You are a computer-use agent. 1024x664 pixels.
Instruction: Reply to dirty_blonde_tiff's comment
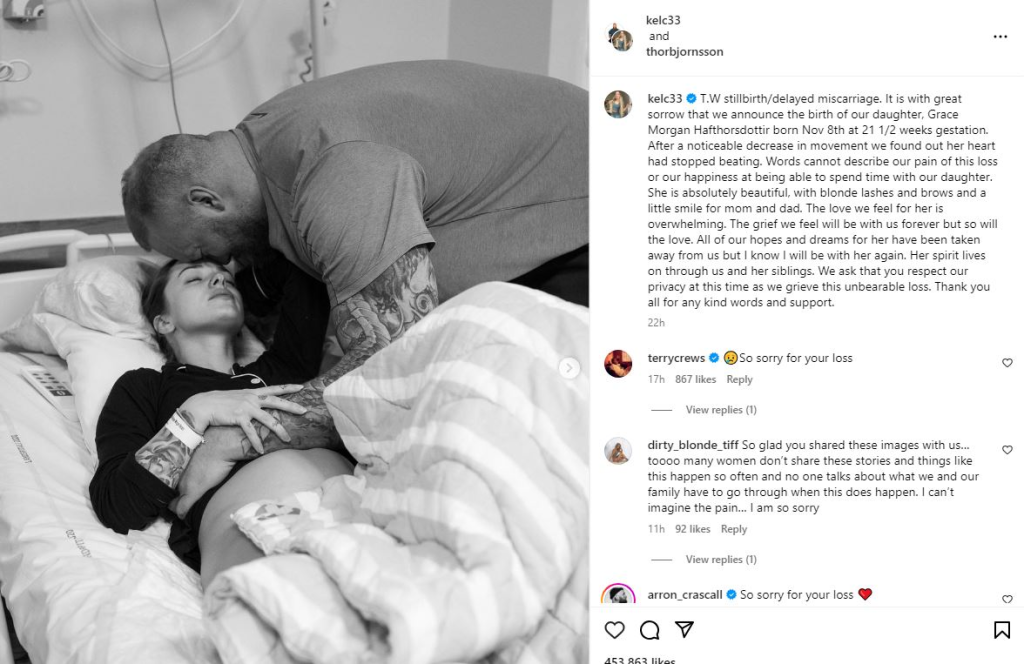click(x=733, y=529)
